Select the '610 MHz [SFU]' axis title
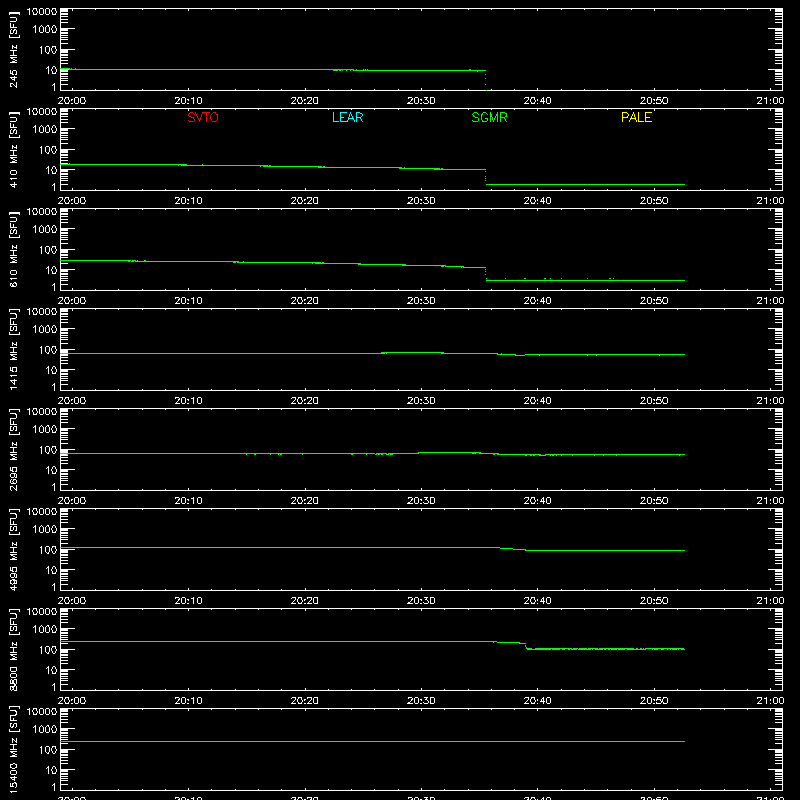 [13, 249]
